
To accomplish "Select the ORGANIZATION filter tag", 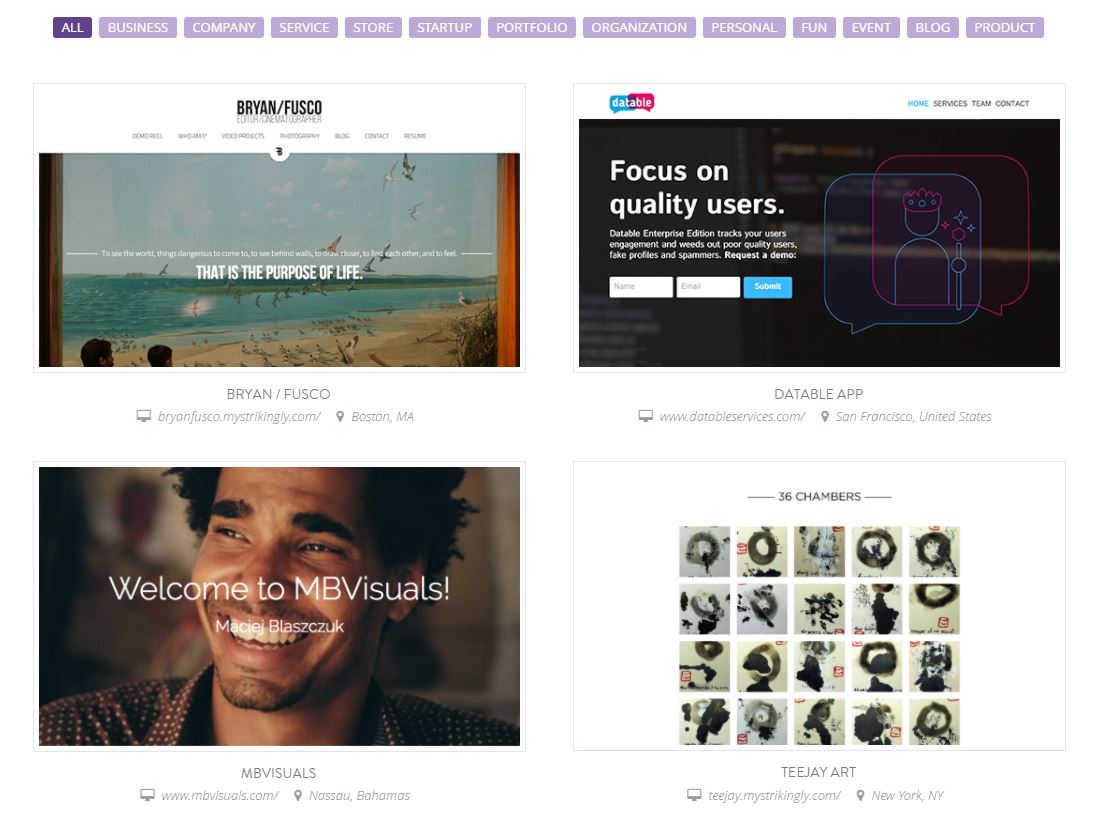I will pyautogui.click(x=639, y=27).
